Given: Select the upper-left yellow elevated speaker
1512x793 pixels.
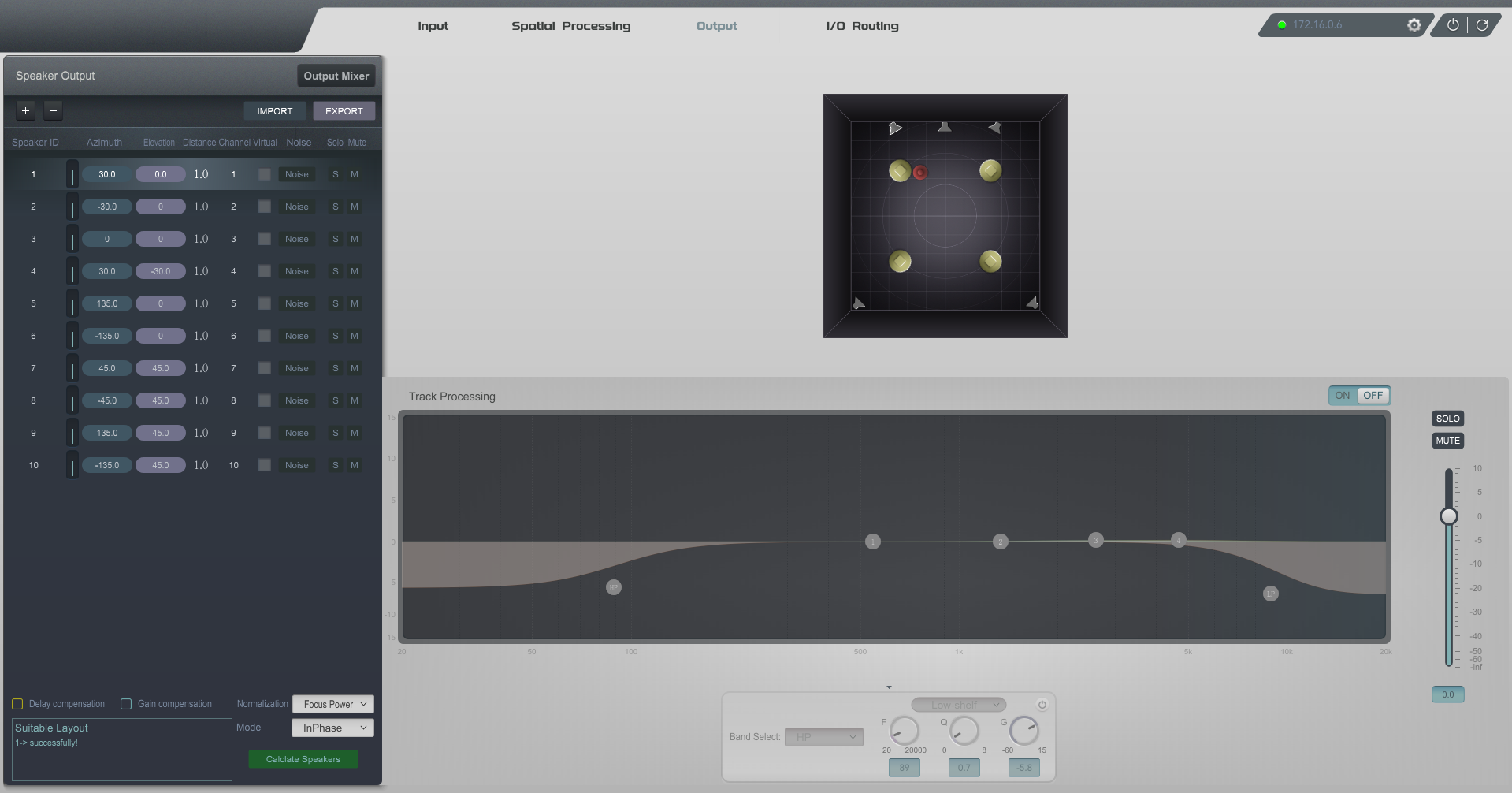Looking at the screenshot, I should point(900,171).
